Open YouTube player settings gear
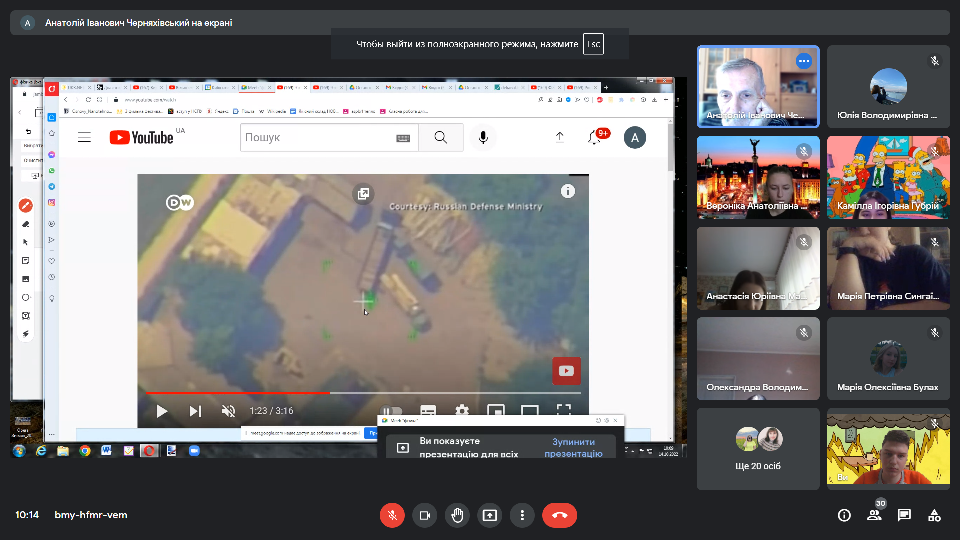960x540 pixels. pyautogui.click(x=462, y=411)
